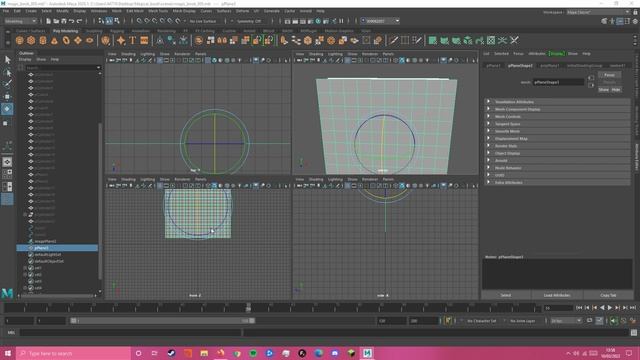
Task: Open File Explorer from the taskbar
Action: (204, 353)
